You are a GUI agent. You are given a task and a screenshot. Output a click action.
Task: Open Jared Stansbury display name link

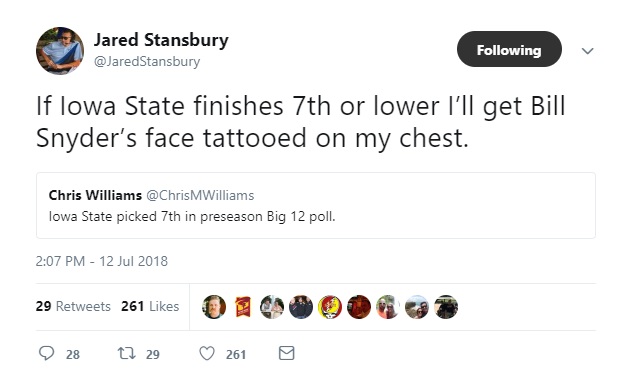(x=161, y=40)
